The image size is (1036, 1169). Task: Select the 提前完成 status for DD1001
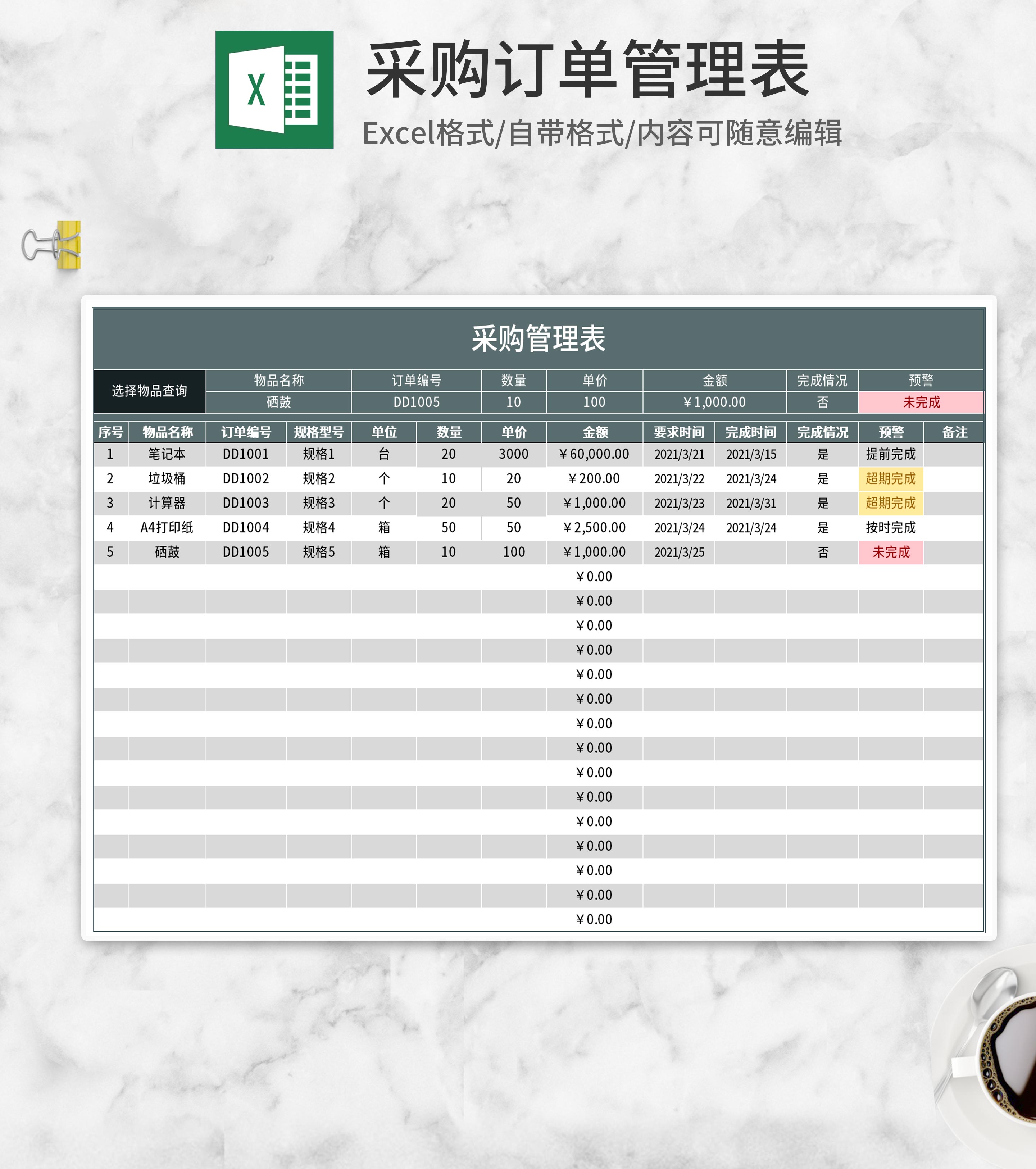coord(891,455)
